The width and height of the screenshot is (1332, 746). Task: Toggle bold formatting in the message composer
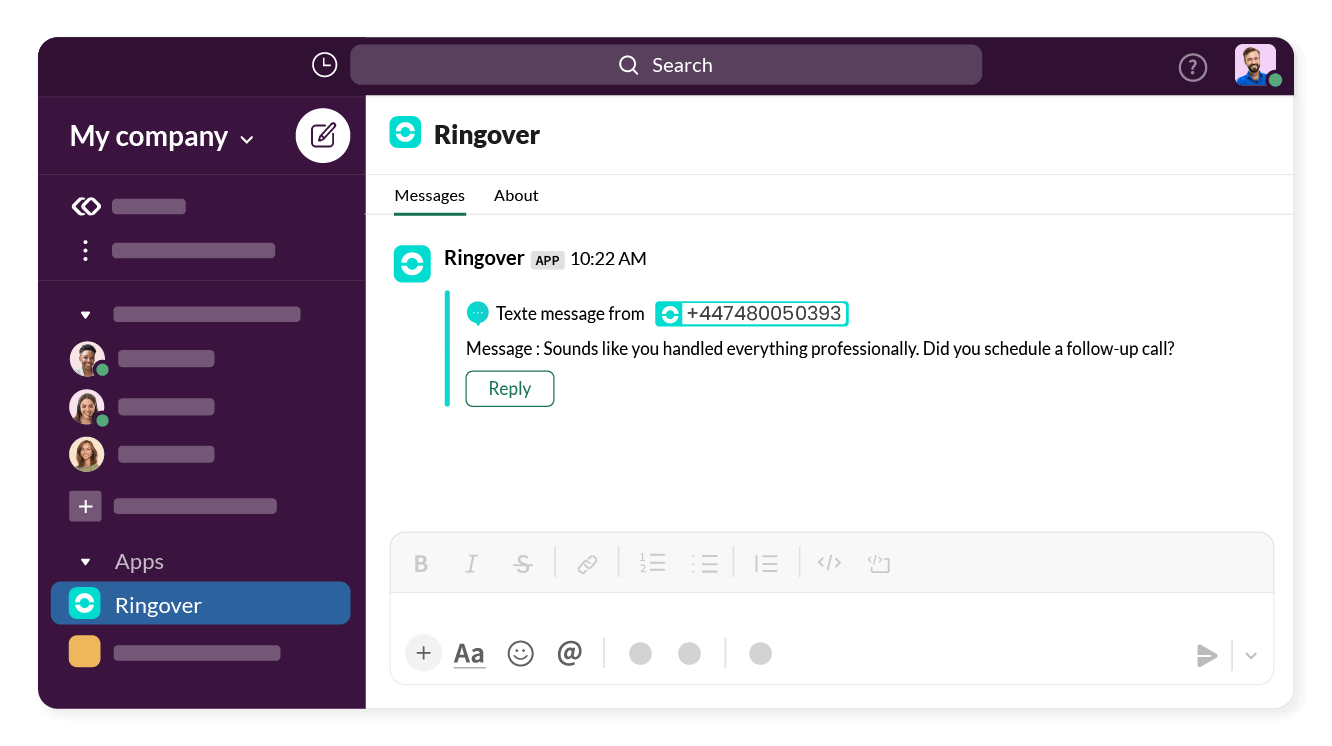(421, 563)
